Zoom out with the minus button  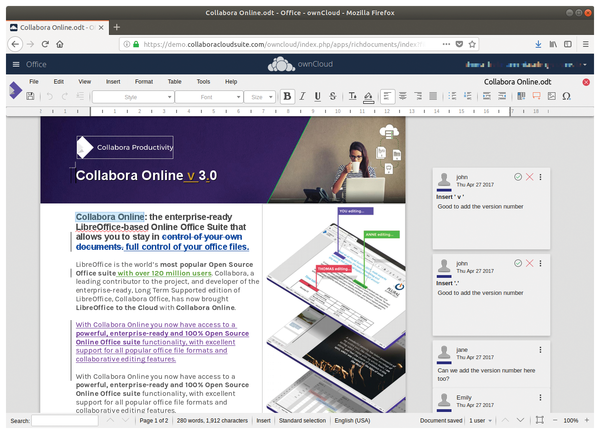555,420
